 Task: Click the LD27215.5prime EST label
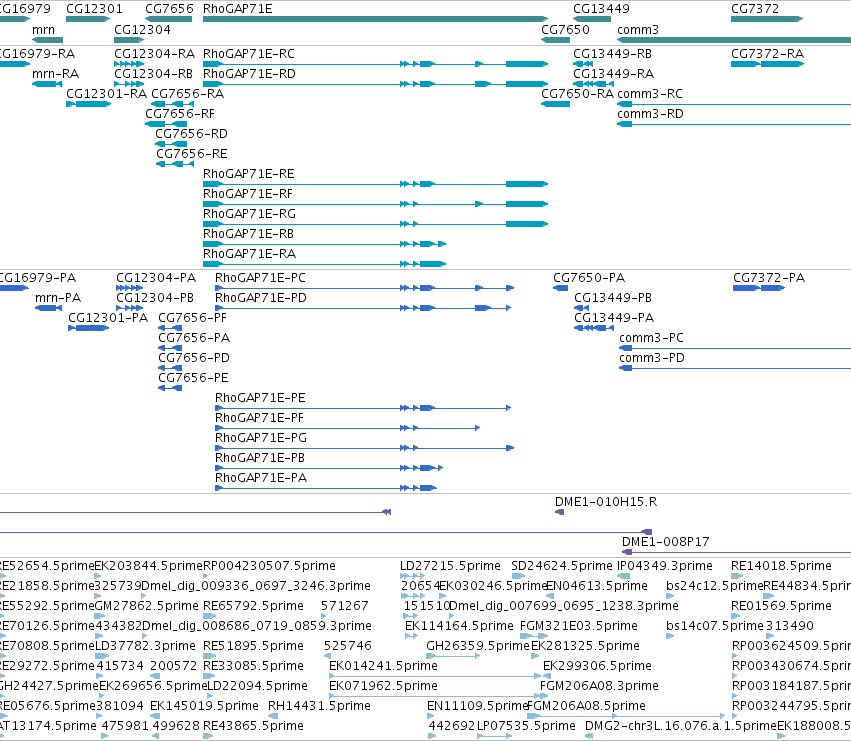coord(450,566)
